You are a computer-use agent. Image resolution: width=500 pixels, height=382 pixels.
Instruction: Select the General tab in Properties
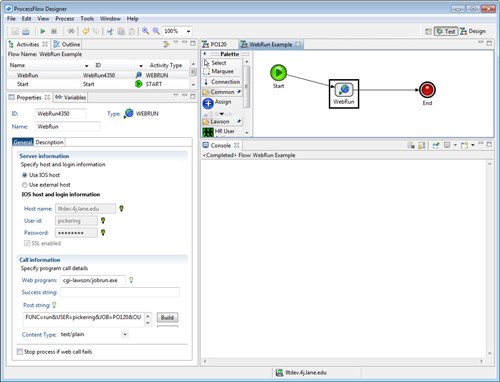tap(23, 142)
